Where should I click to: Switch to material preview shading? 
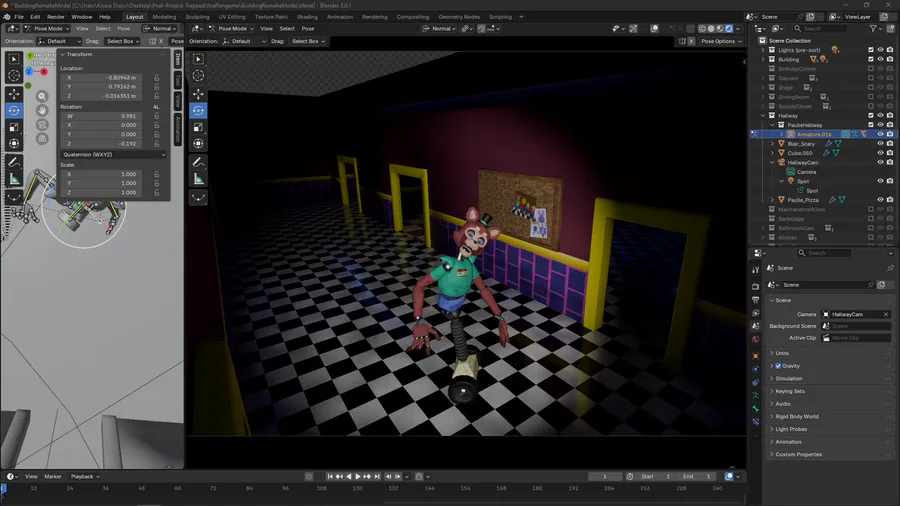[720, 28]
